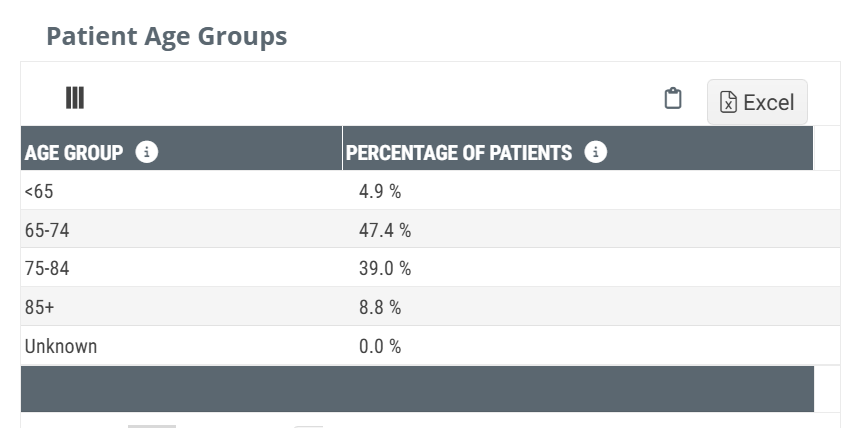Click the 47.4 % percentage cell

(385, 230)
